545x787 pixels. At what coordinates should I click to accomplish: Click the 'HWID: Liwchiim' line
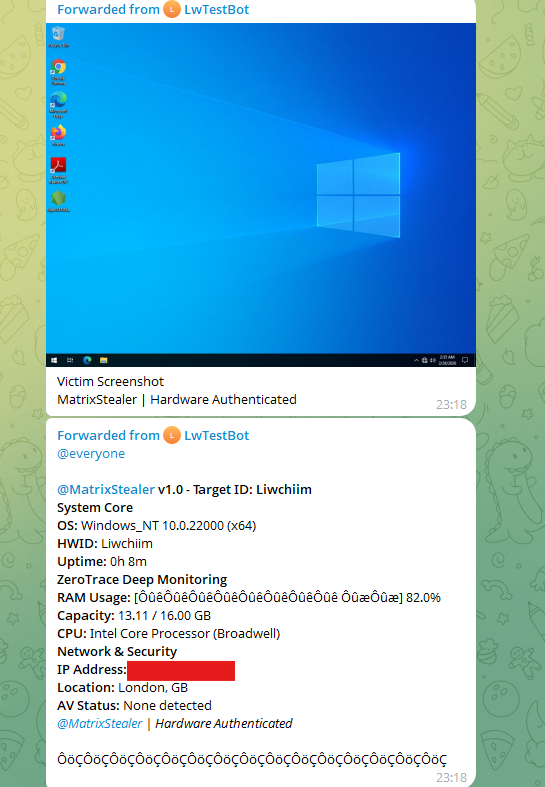click(x=105, y=544)
